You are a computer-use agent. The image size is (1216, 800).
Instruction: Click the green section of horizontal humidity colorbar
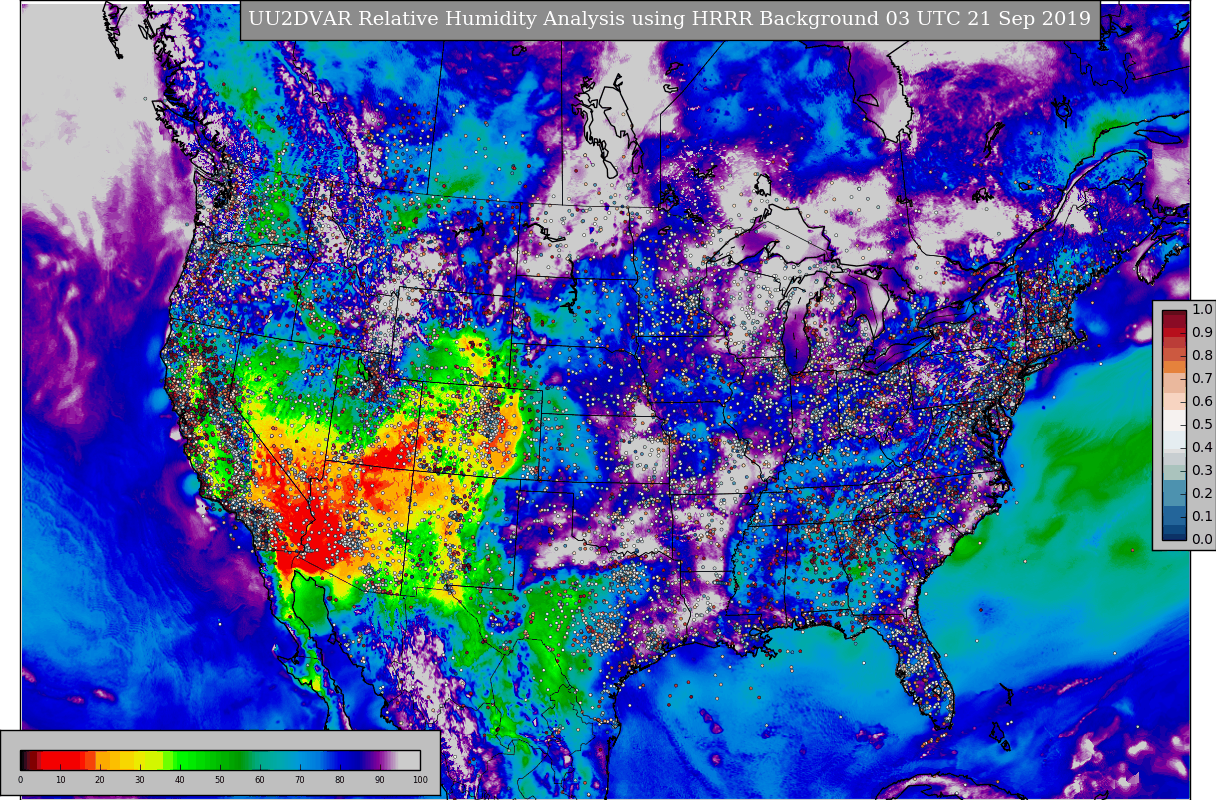click(x=210, y=760)
